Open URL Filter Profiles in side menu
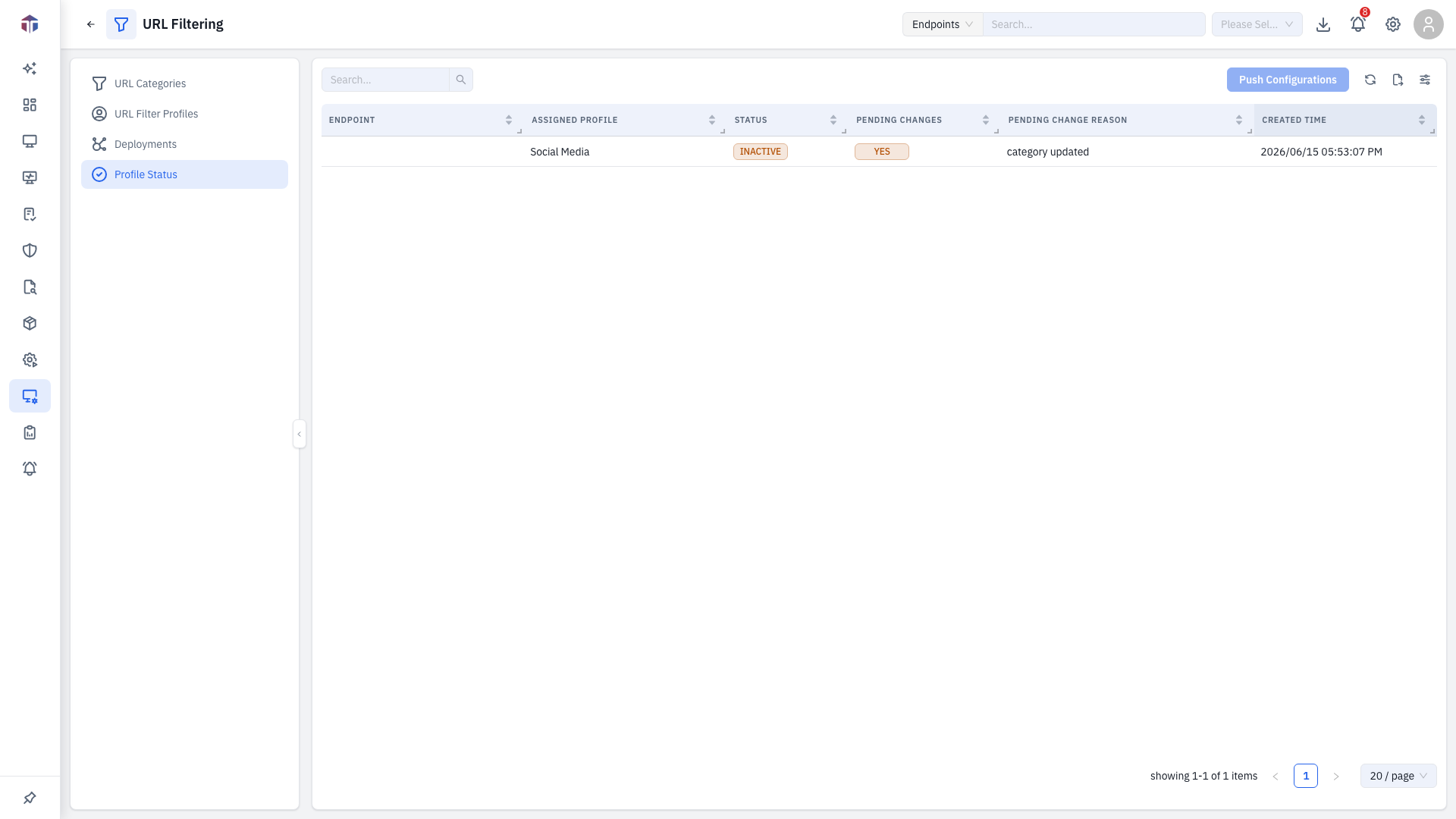 point(184,114)
